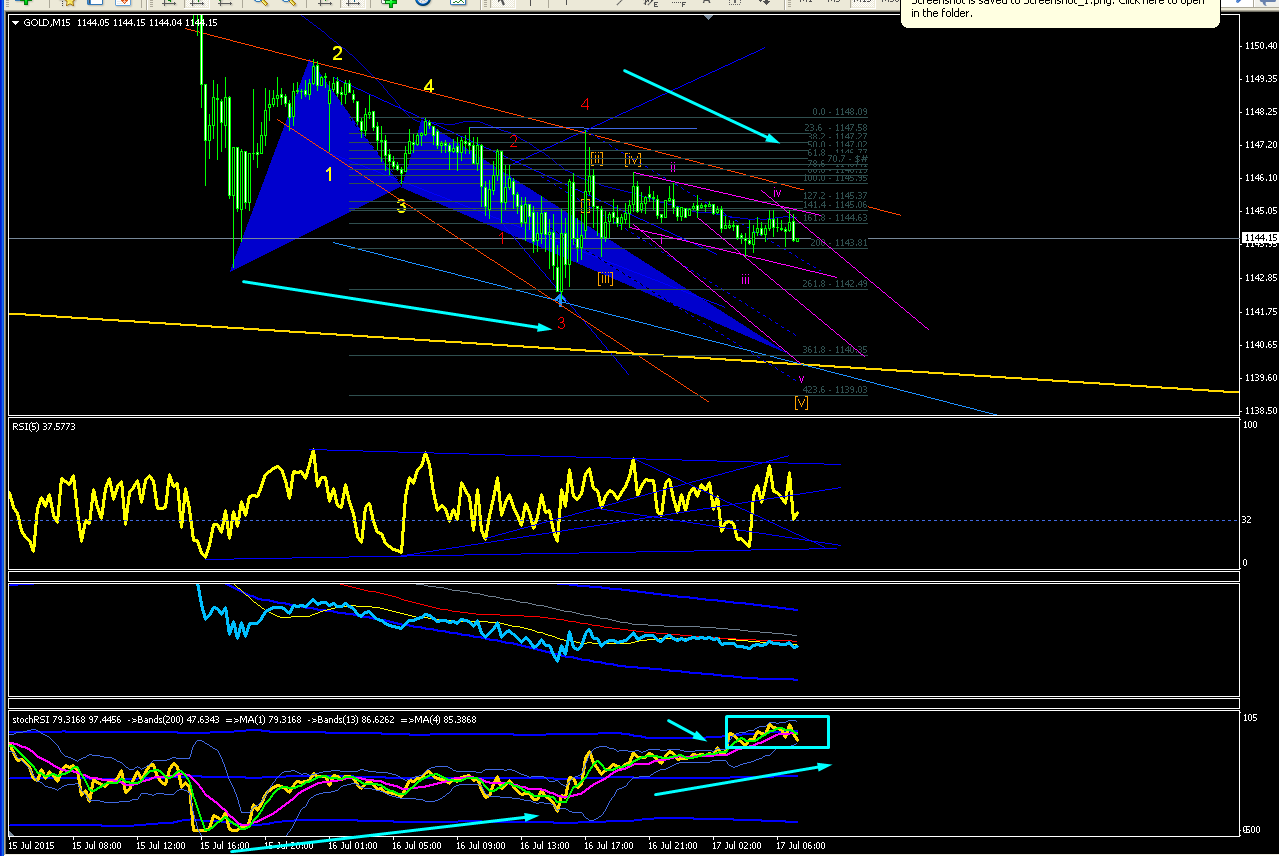Click the 15 Jul 12:00 time axis label
The height and width of the screenshot is (856, 1279).
(162, 845)
